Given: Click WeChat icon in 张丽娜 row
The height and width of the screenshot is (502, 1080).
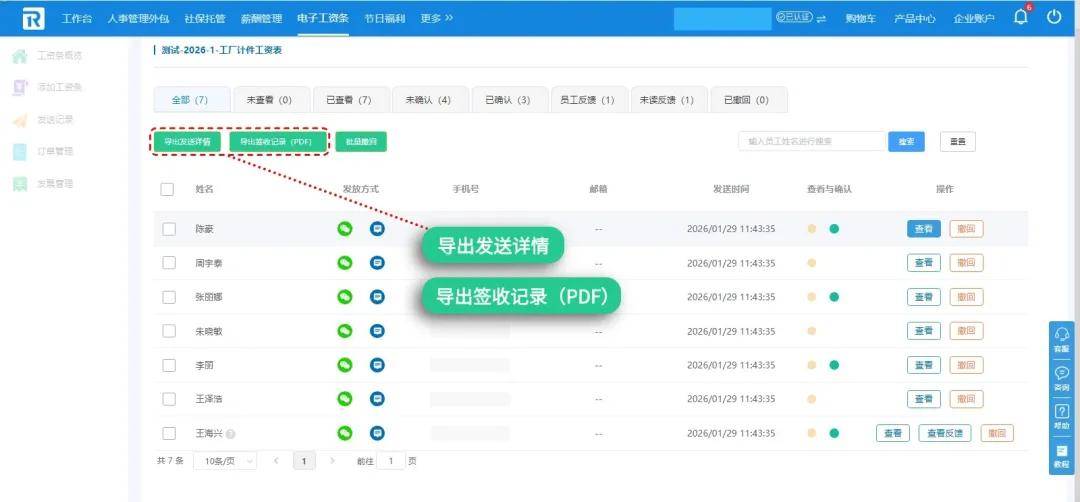Looking at the screenshot, I should (344, 297).
